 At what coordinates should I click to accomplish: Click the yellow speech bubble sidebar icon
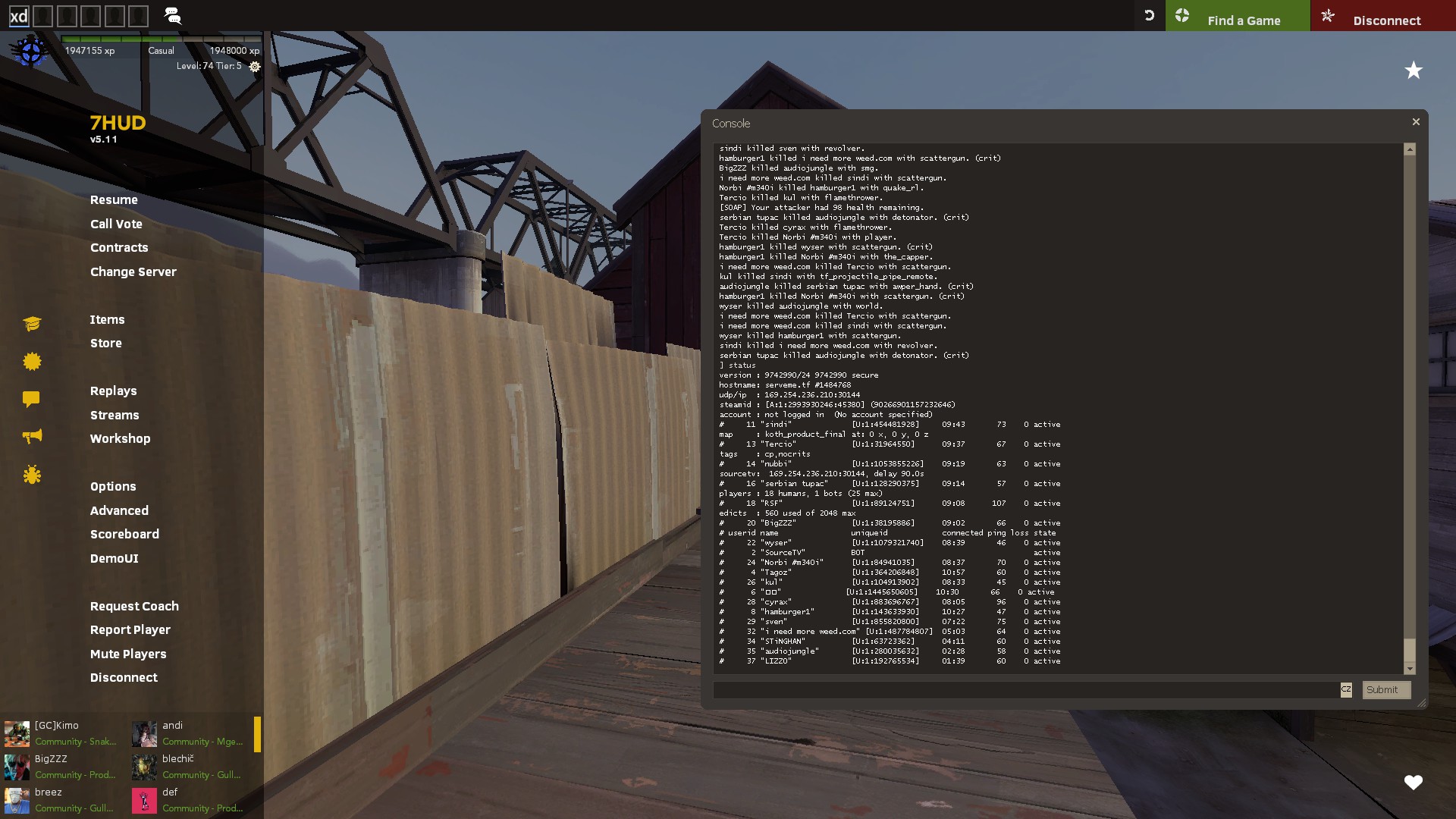(31, 399)
